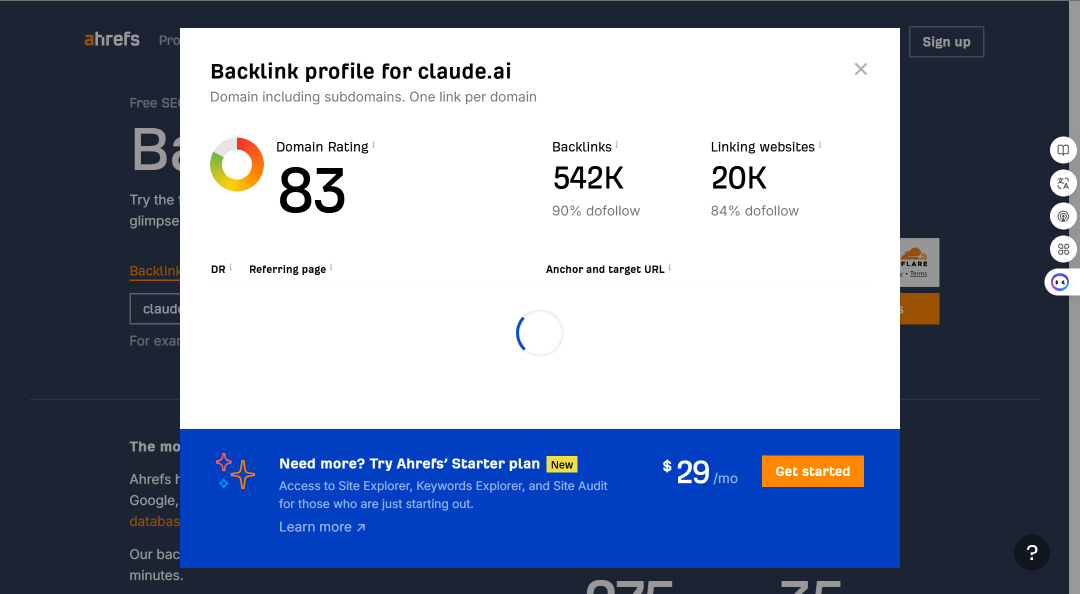
Task: Select the Backlink tab behind the dialog
Action: [155, 271]
